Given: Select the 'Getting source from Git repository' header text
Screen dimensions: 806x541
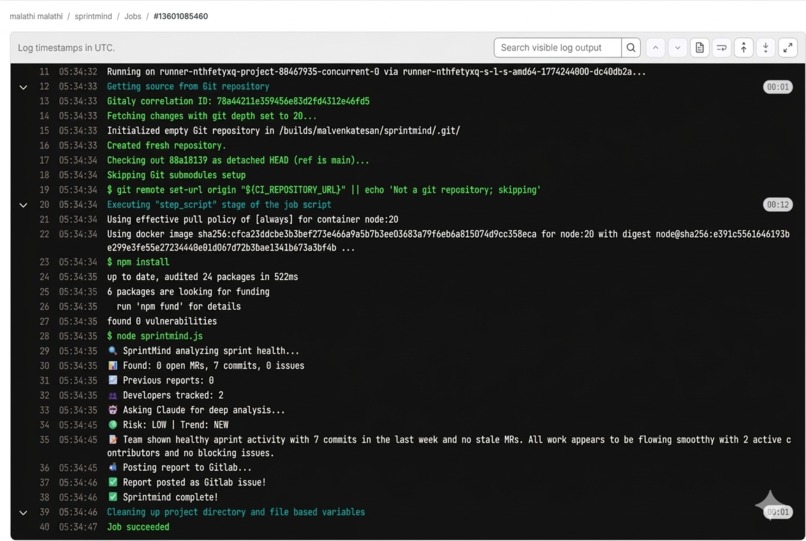Looking at the screenshot, I should (x=188, y=86).
